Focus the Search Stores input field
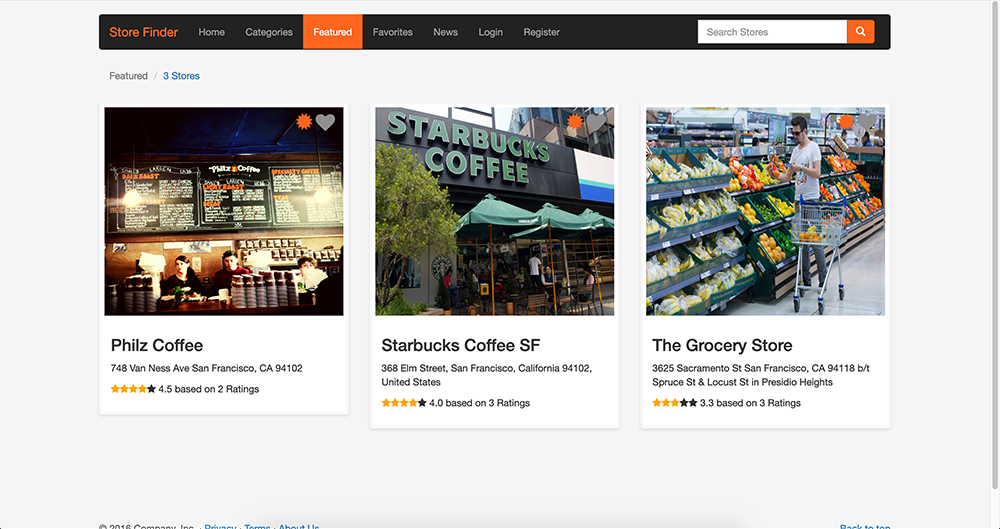1000x529 pixels. [x=772, y=32]
